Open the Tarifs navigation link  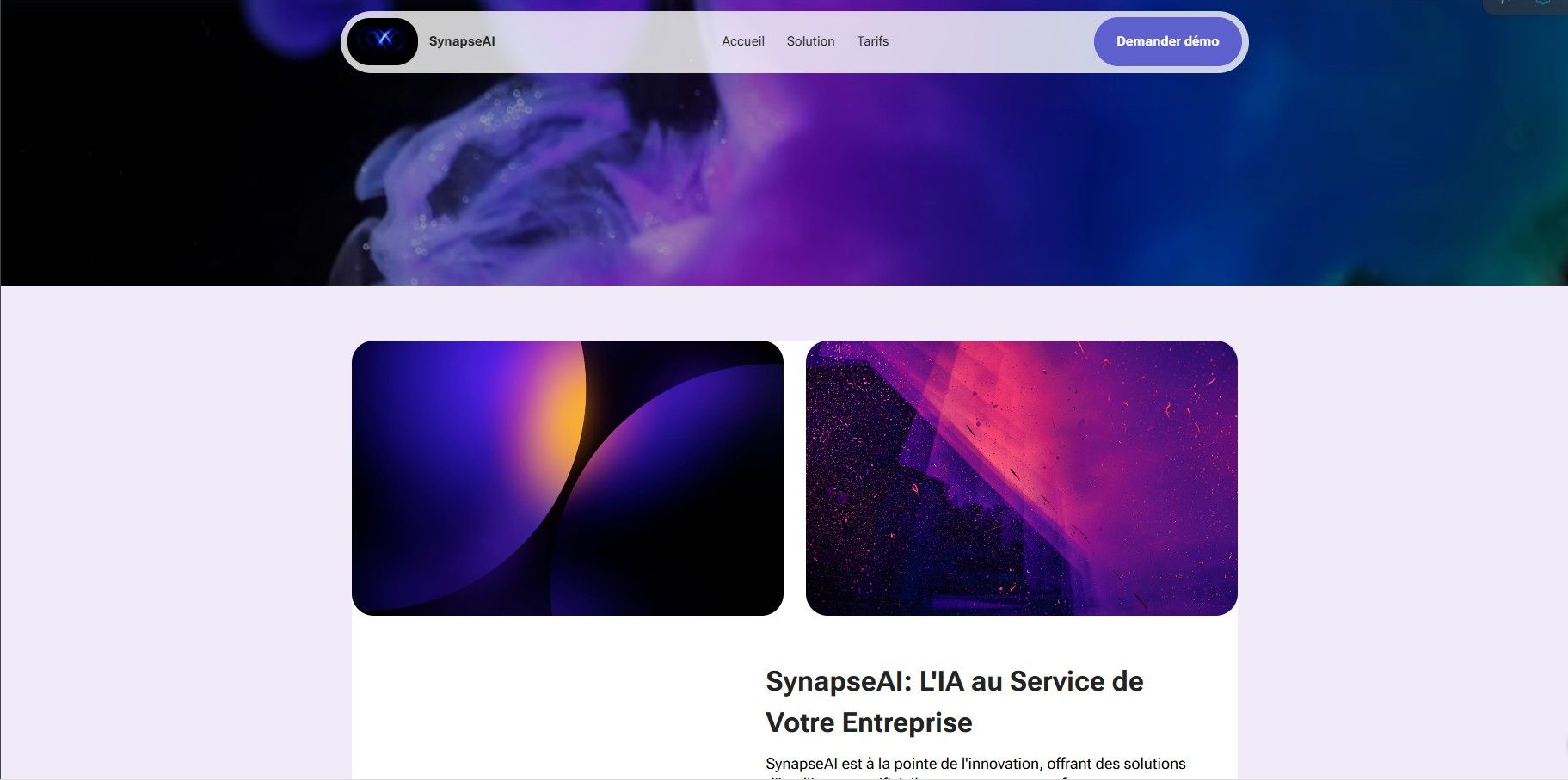point(872,41)
